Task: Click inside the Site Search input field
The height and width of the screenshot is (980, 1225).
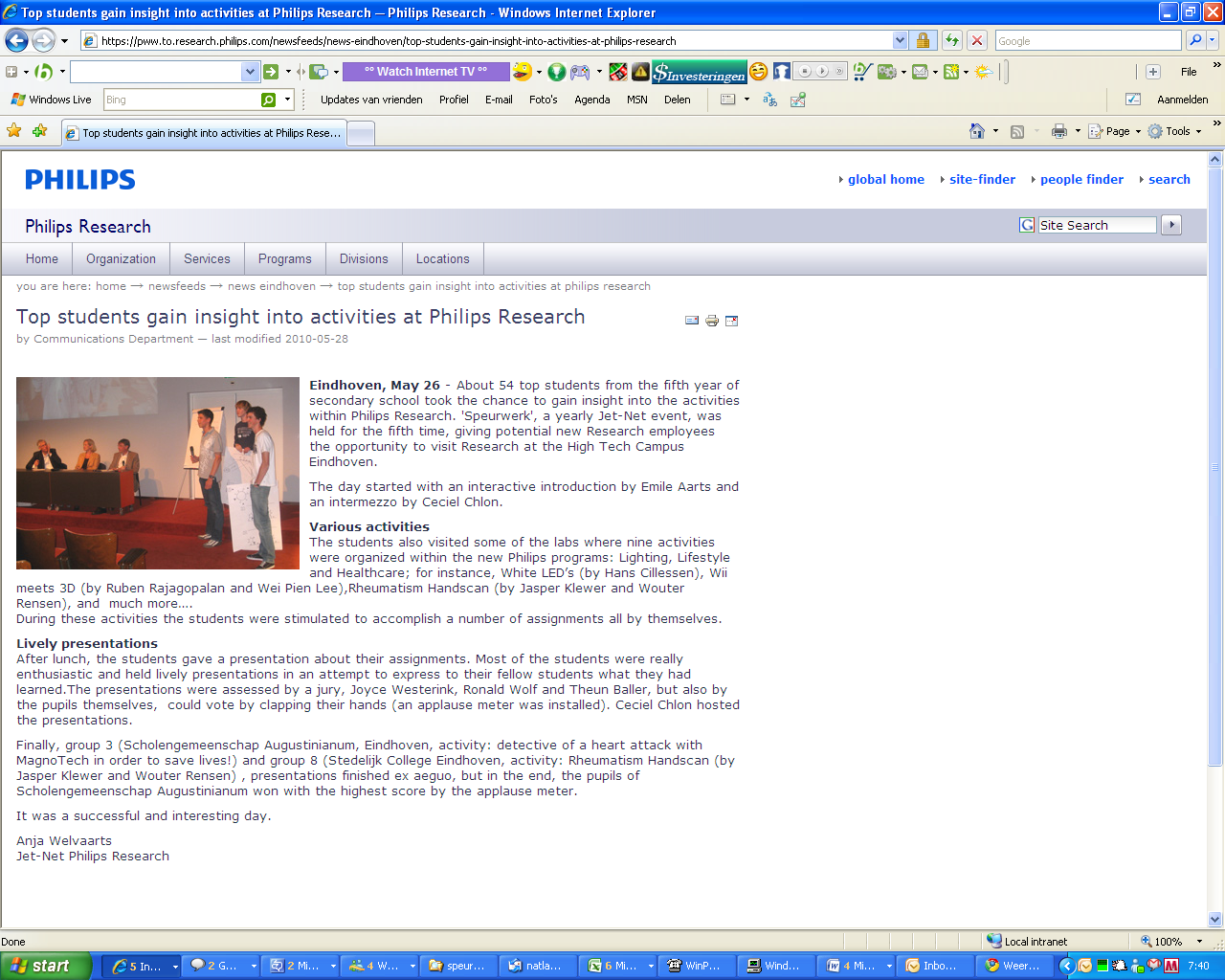Action: pos(1097,225)
